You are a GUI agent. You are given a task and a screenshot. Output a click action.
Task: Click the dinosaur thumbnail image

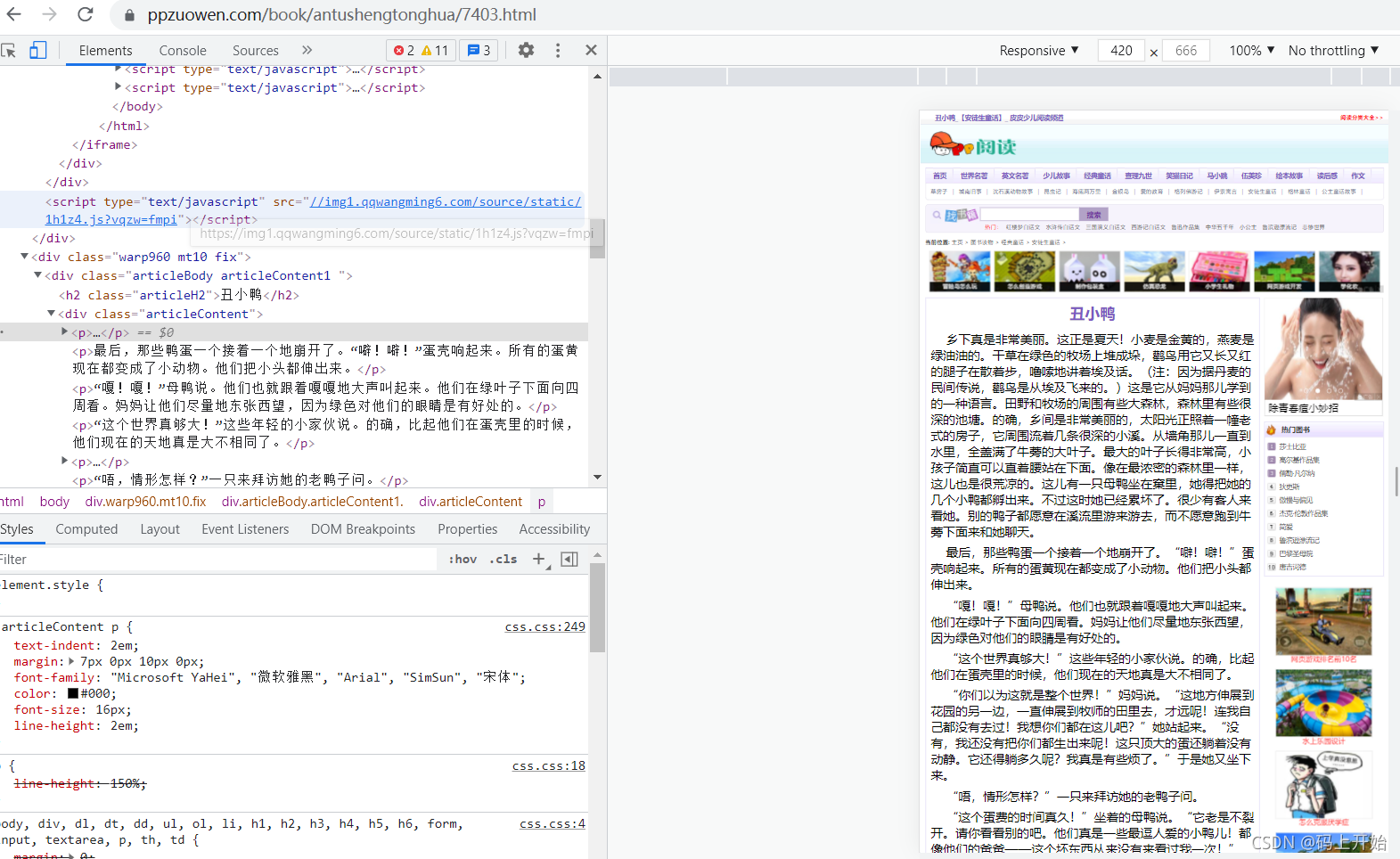point(1154,272)
